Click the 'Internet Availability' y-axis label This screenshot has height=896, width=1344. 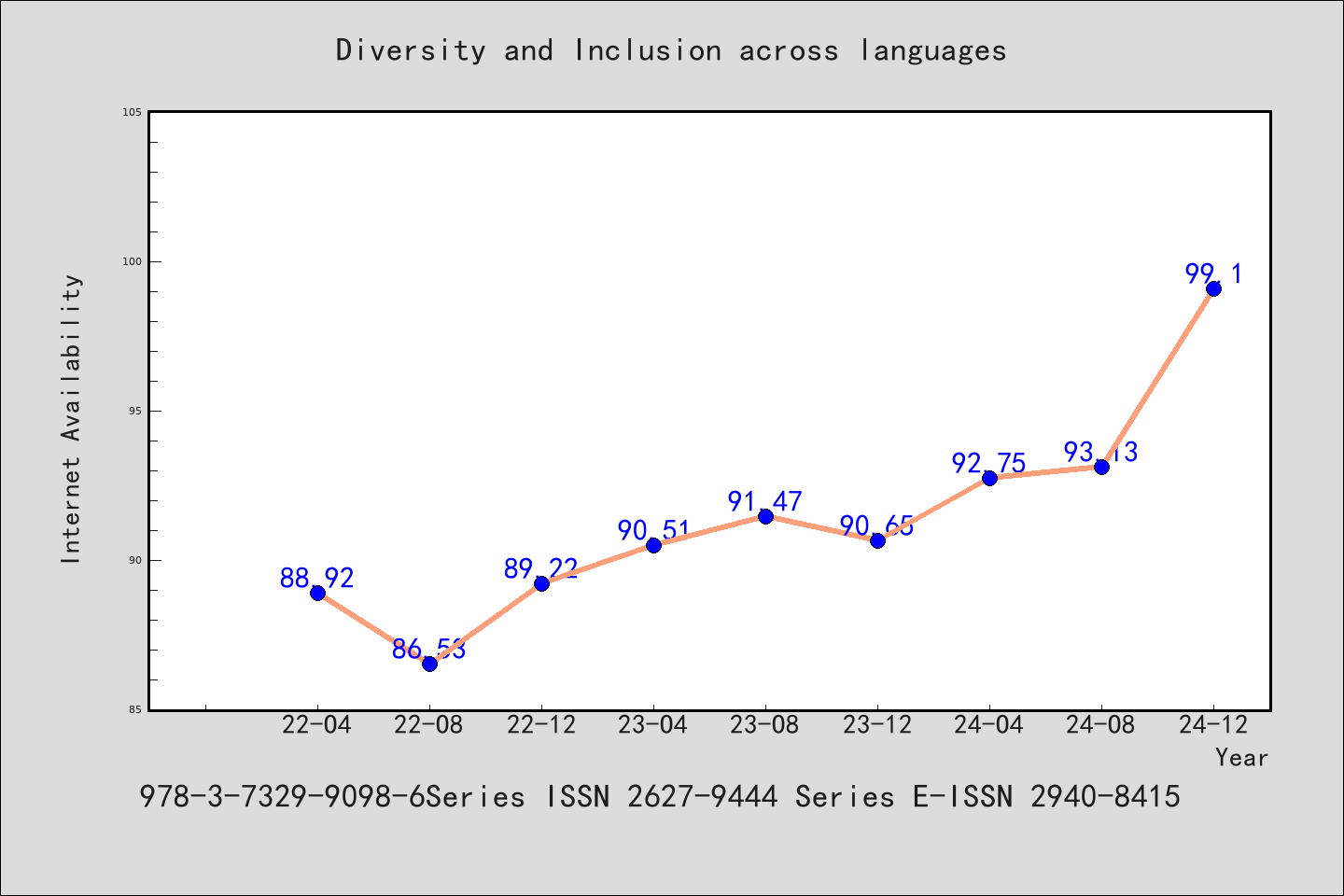click(x=72, y=418)
